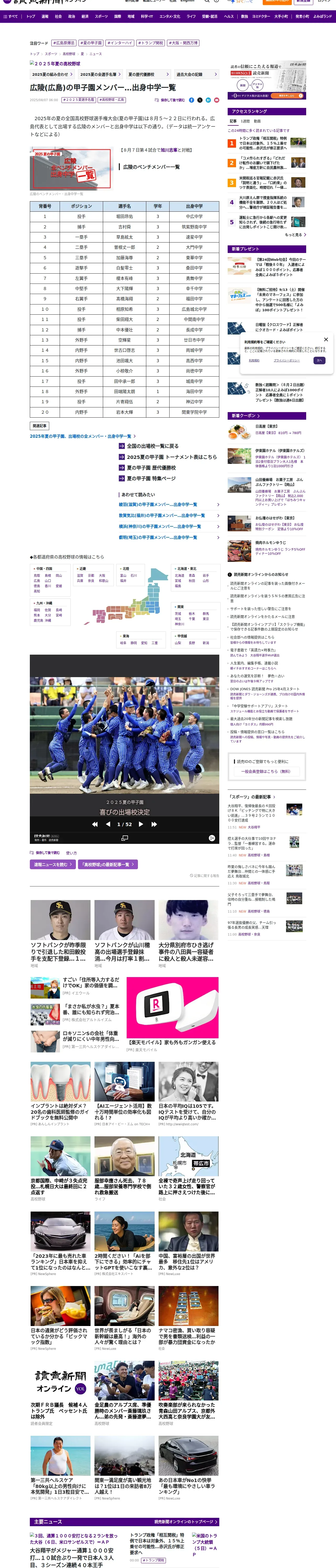Screen dimensions: 336x1568
Task: Open the エンタメ・文化 nav item
Action: (170, 16)
